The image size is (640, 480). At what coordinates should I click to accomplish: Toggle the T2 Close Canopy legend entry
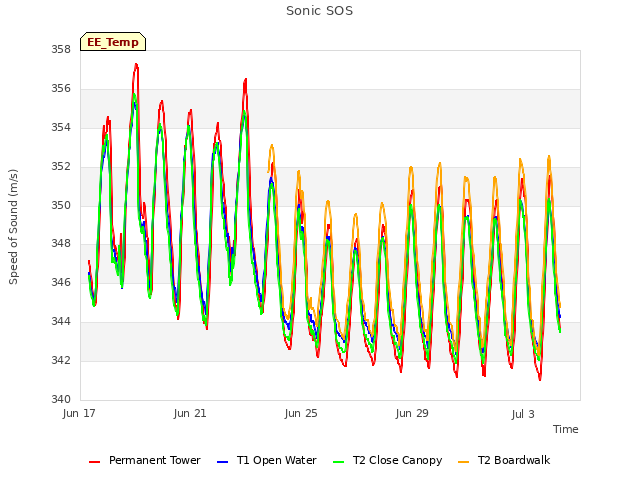coord(387,460)
